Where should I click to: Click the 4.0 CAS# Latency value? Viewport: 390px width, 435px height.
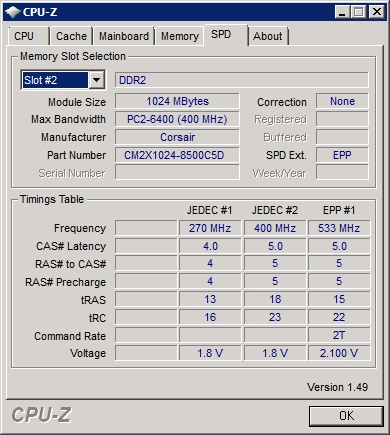click(210, 246)
